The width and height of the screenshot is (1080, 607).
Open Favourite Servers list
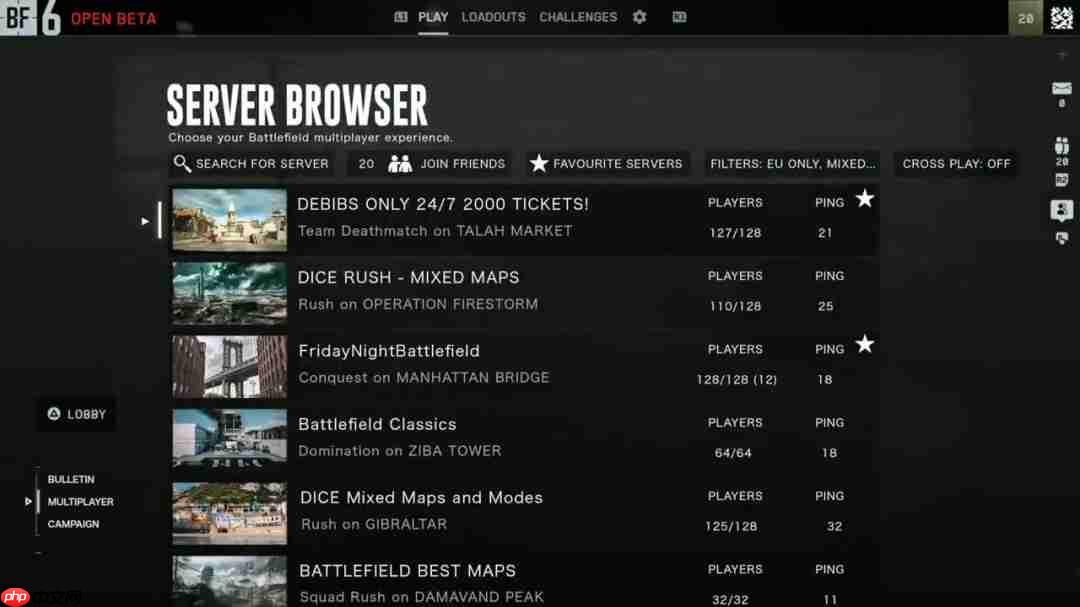point(607,164)
